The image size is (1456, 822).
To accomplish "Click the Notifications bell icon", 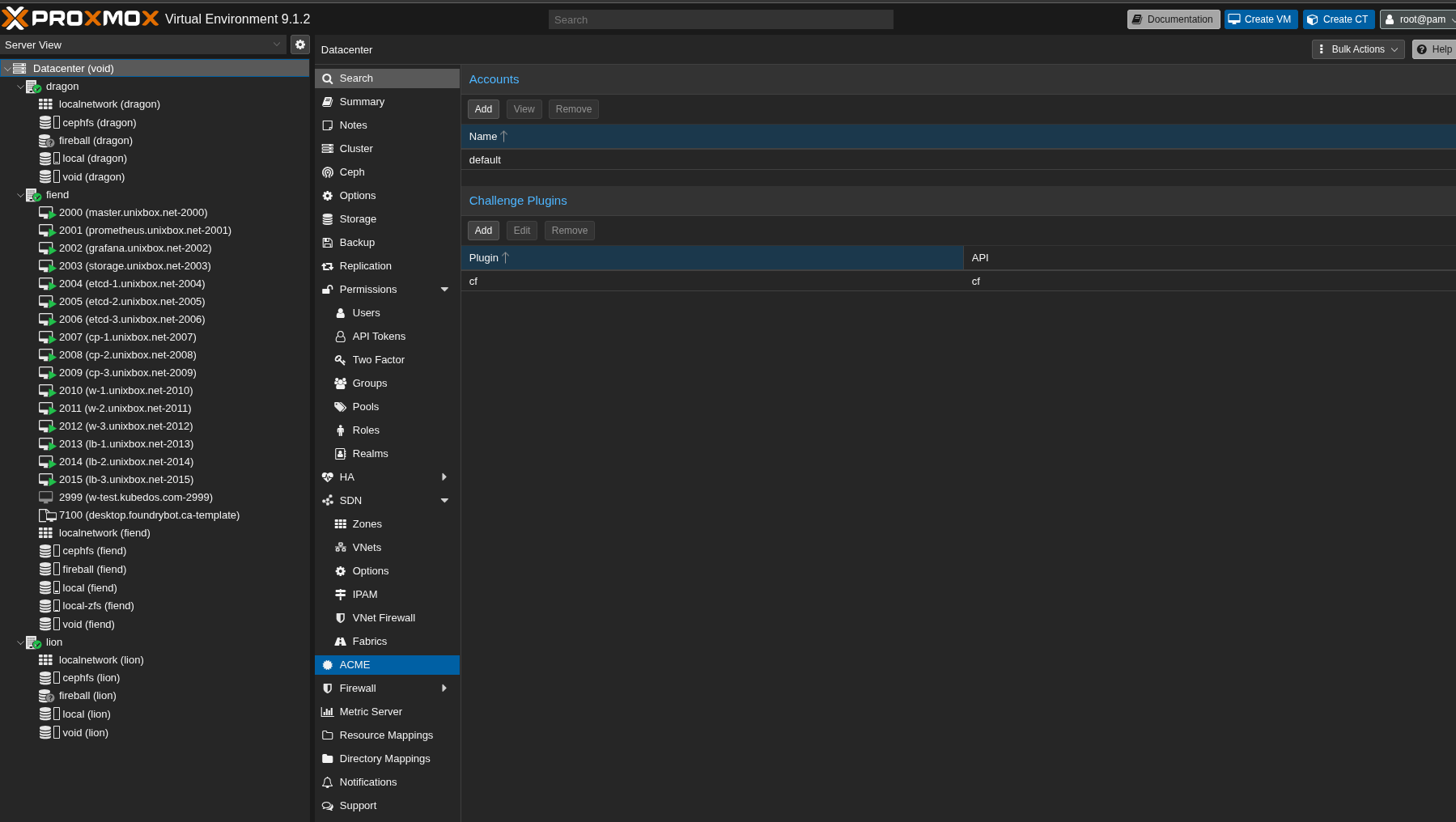I will pyautogui.click(x=328, y=782).
